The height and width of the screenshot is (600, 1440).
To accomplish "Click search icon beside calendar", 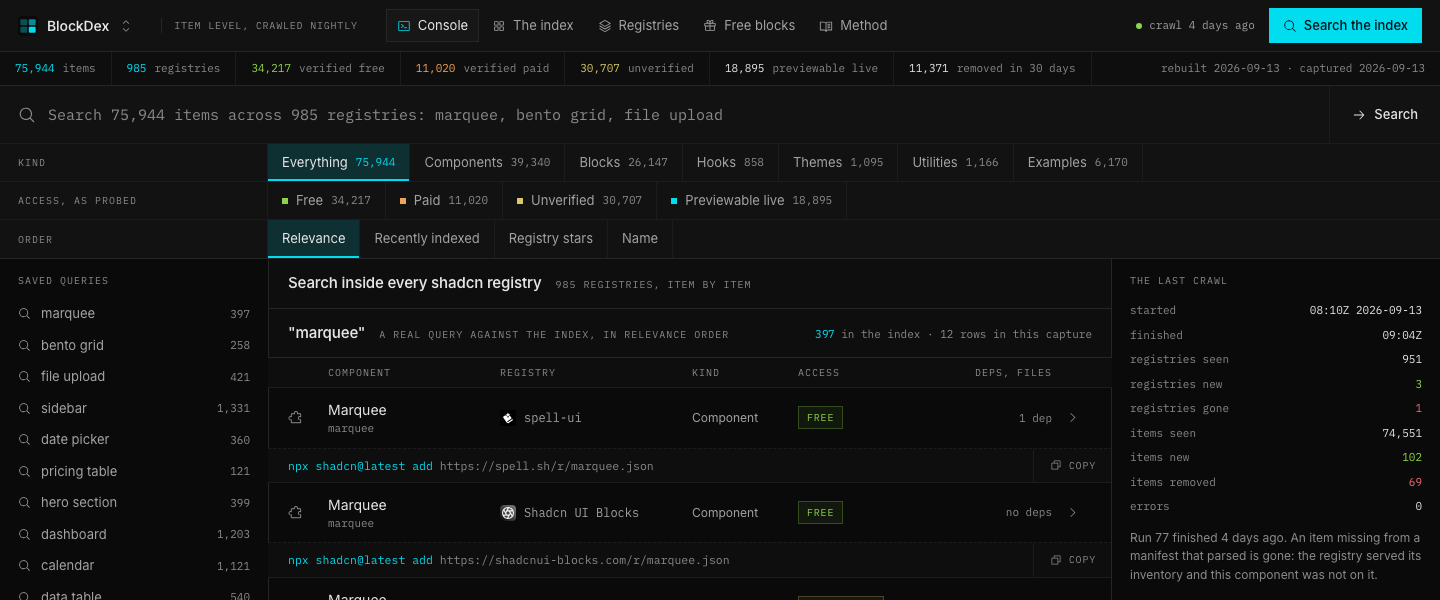I will tap(25, 566).
